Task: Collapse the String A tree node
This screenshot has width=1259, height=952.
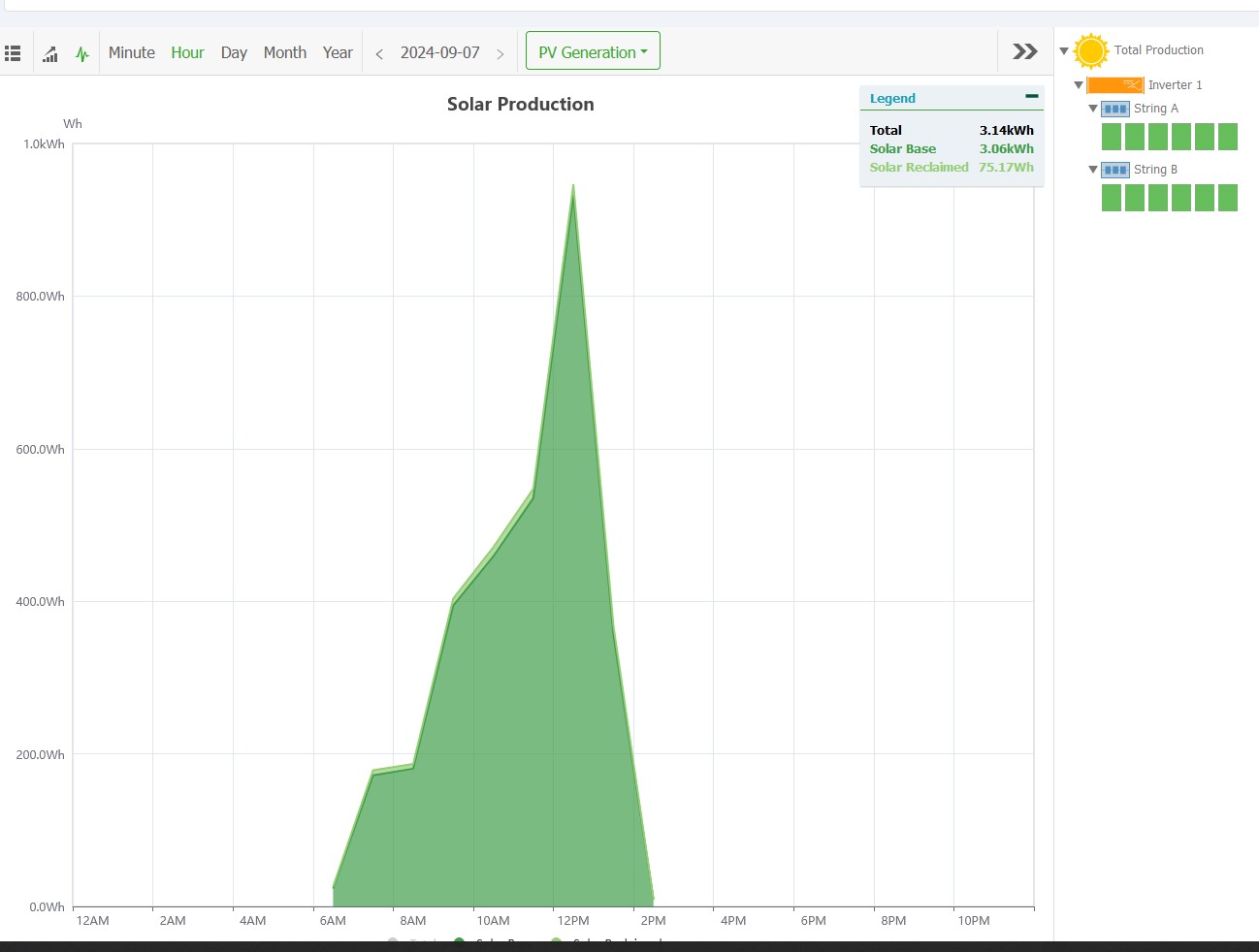Action: 1093,109
